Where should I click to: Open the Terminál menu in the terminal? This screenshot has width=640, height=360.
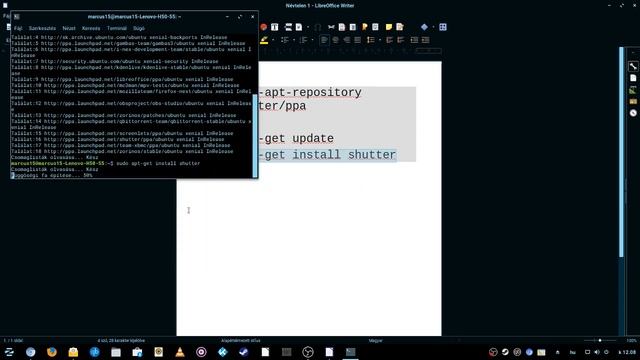pos(117,28)
